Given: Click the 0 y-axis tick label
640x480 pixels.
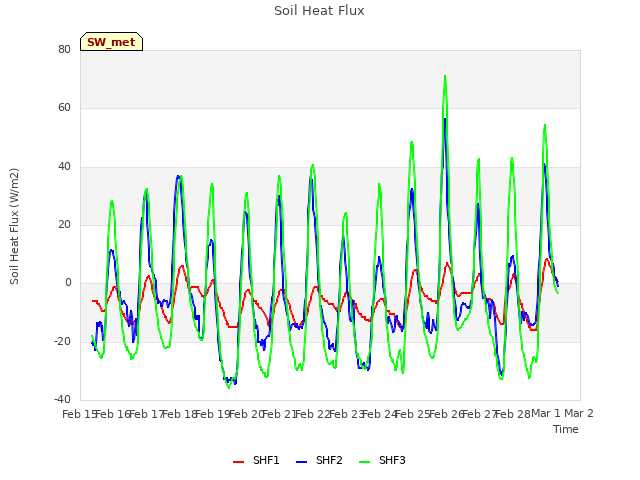Looking at the screenshot, I should point(68,283).
